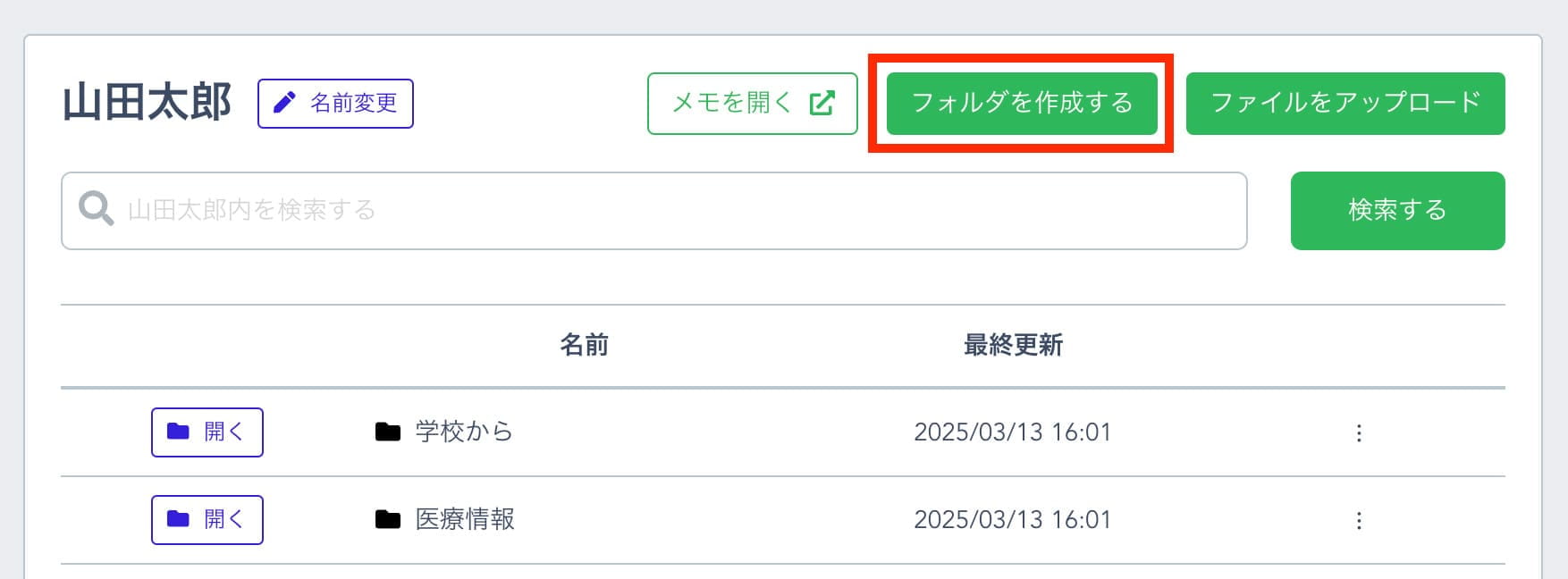The width and height of the screenshot is (1568, 579).
Task: Open the three-dot menu for 医療情報
Action: click(x=1359, y=520)
